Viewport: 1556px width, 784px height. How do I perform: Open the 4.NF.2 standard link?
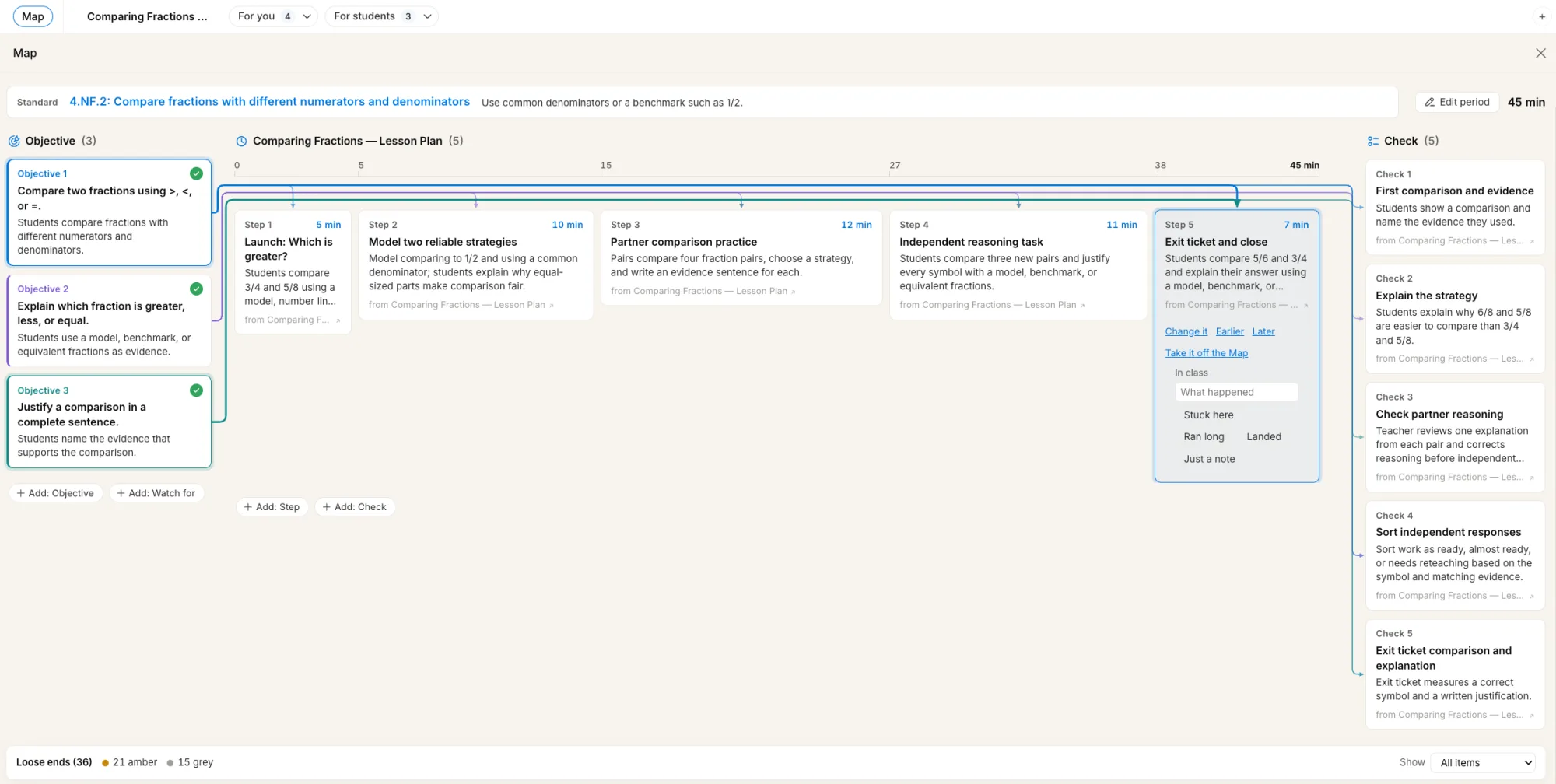(x=270, y=102)
